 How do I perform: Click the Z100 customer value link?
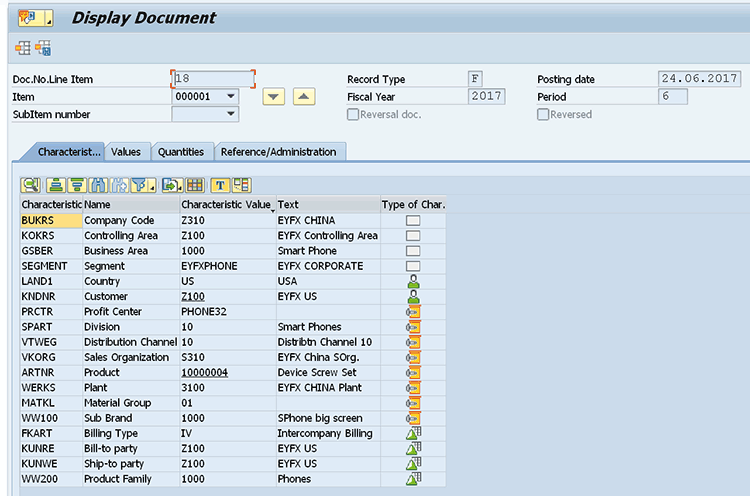(x=193, y=297)
